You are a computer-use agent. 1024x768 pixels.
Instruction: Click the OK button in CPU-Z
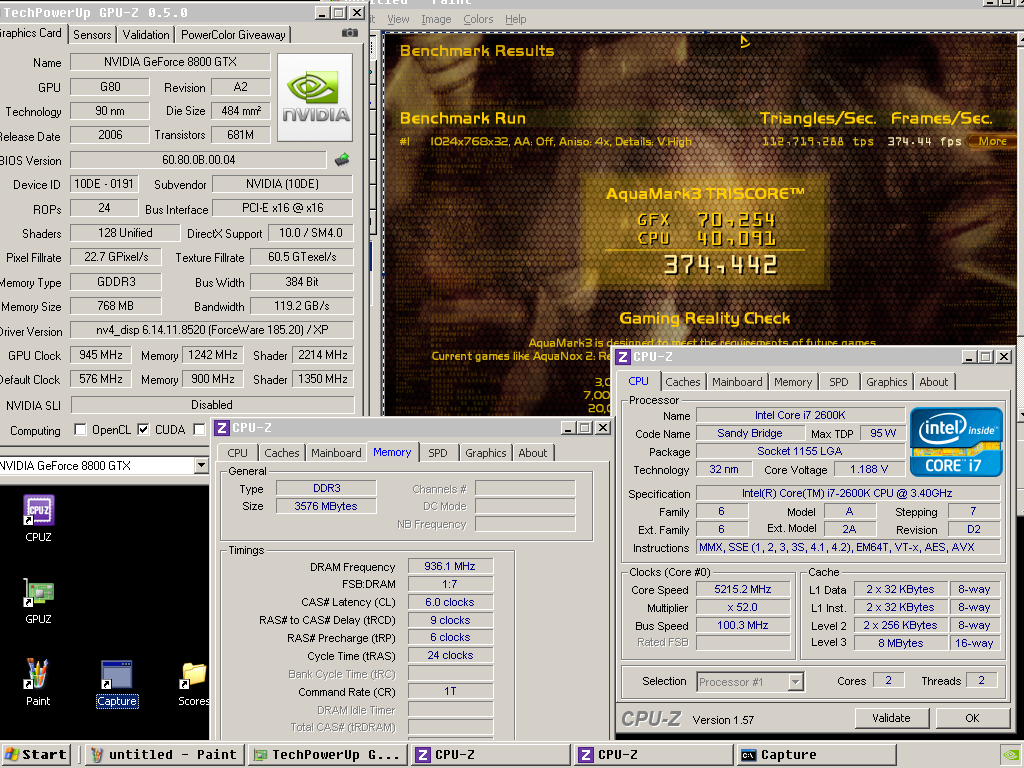tap(972, 718)
